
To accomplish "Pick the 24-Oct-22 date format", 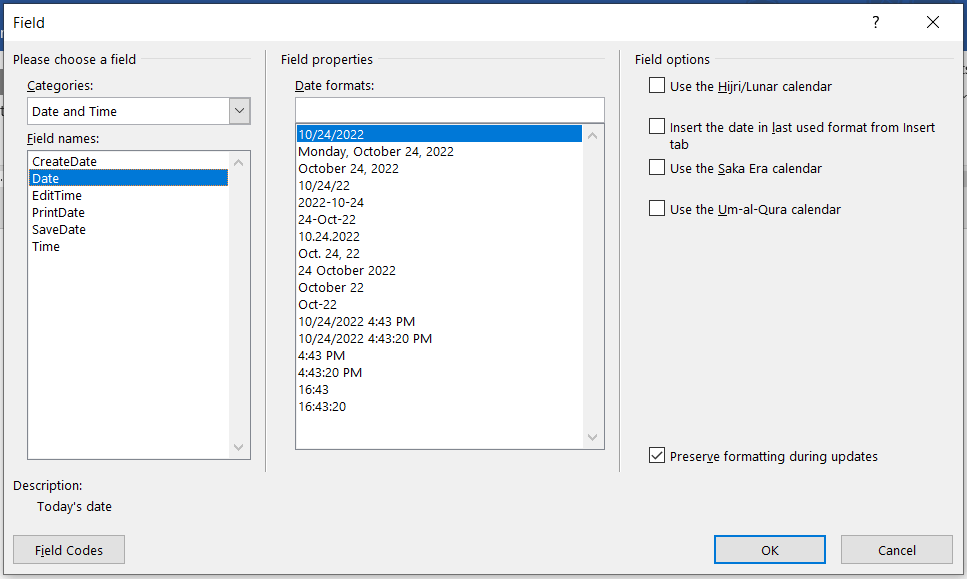I will 329,219.
